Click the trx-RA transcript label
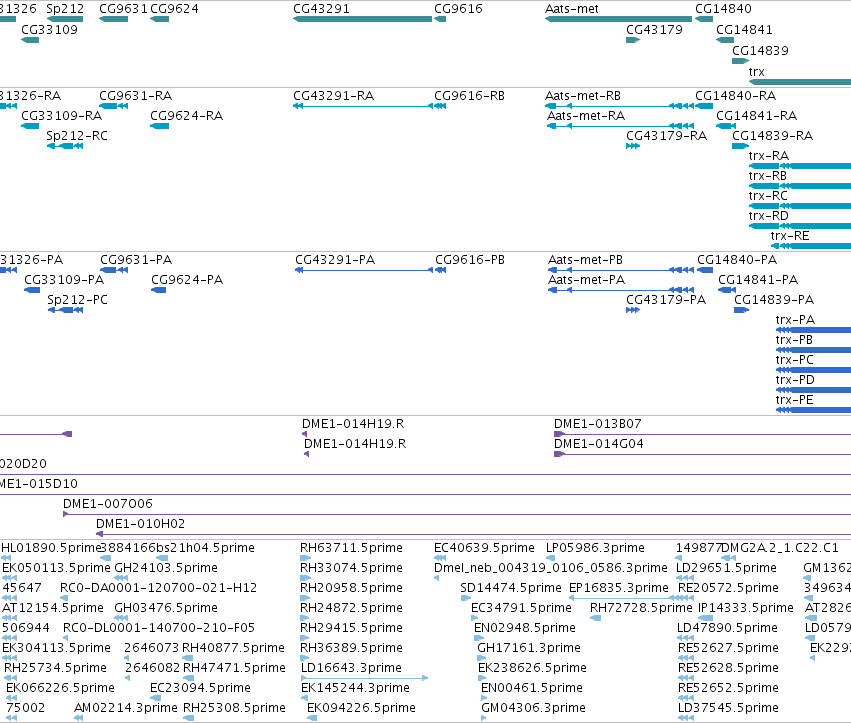Image resolution: width=851 pixels, height=723 pixels. click(769, 156)
